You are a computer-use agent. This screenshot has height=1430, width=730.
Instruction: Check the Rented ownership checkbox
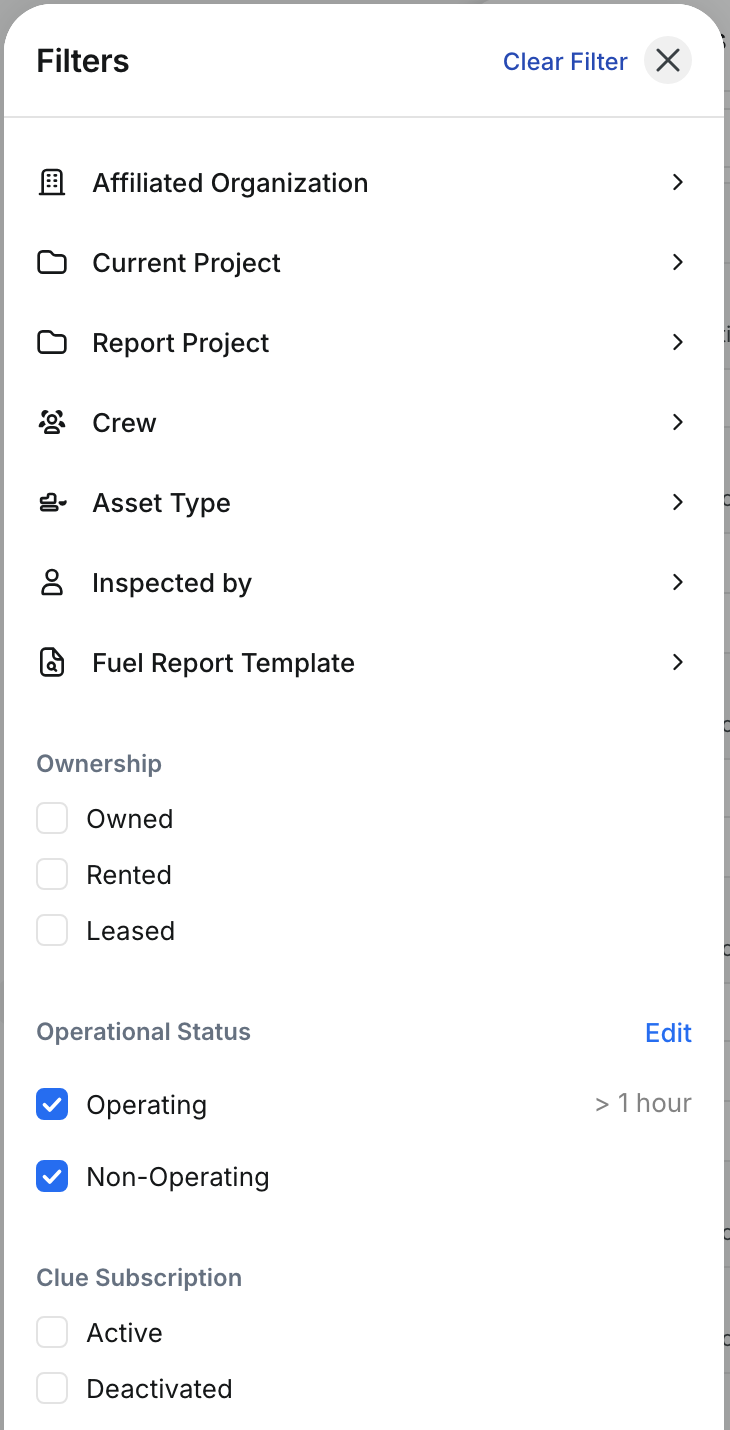click(x=52, y=874)
